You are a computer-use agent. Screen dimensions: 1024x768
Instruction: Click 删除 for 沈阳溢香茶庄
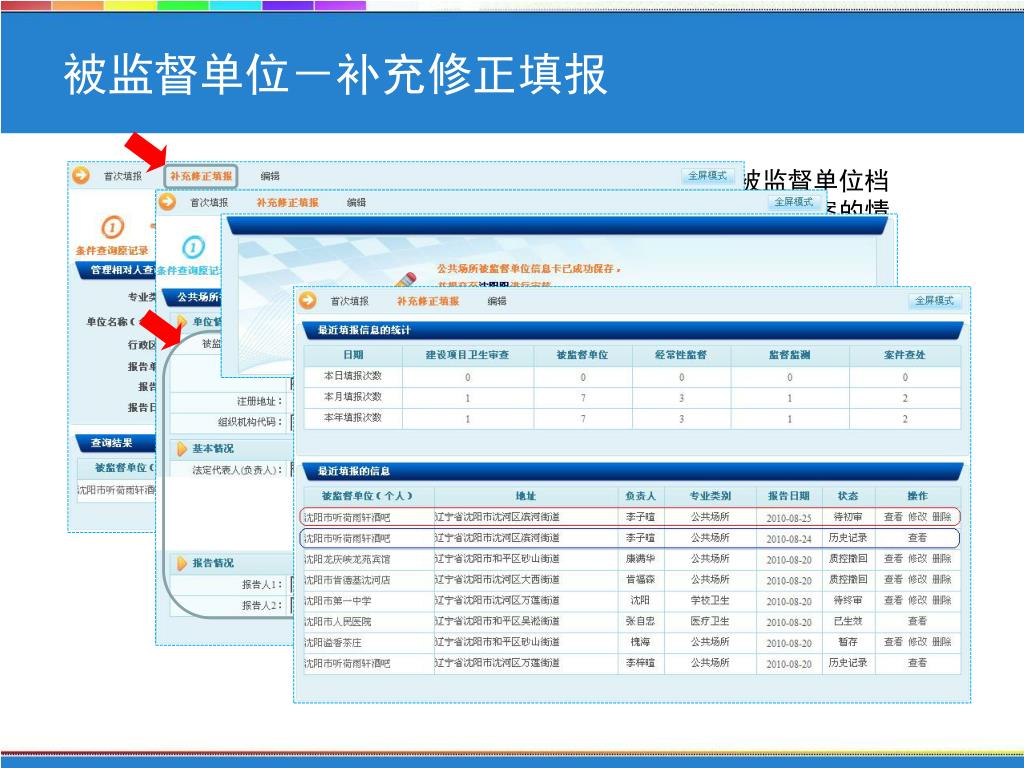[942, 642]
